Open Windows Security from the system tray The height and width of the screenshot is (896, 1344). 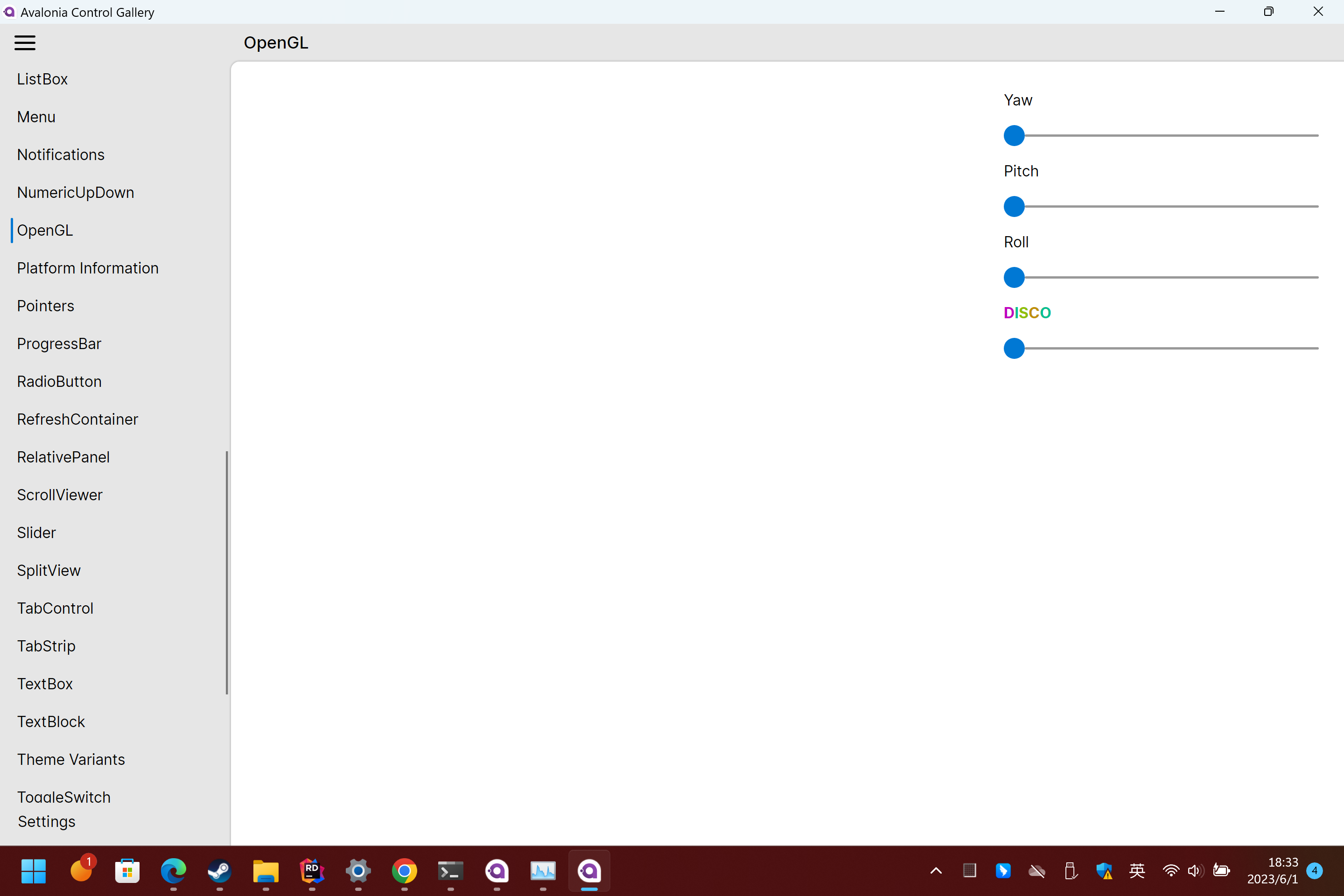(x=1104, y=871)
